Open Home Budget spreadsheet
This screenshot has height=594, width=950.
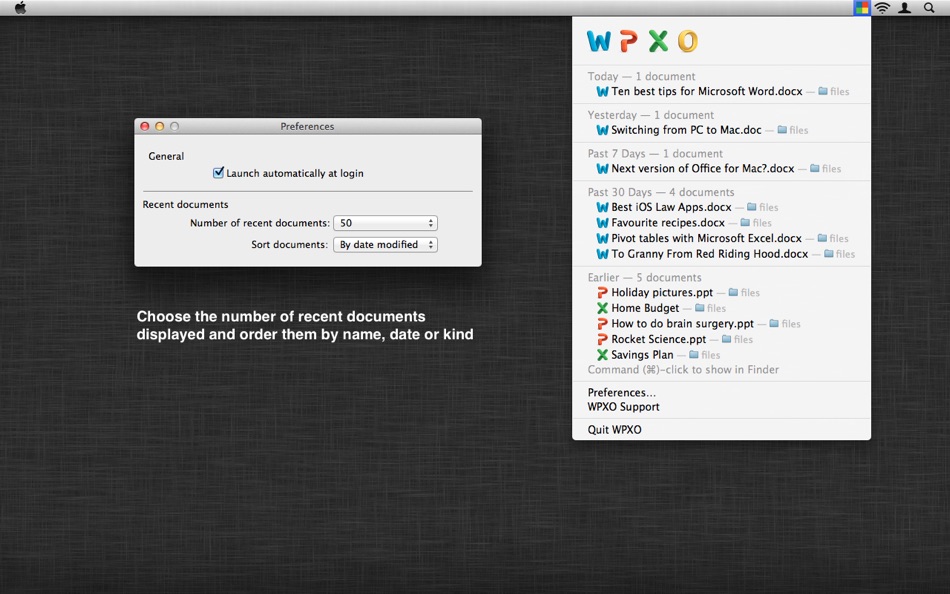[x=645, y=309]
